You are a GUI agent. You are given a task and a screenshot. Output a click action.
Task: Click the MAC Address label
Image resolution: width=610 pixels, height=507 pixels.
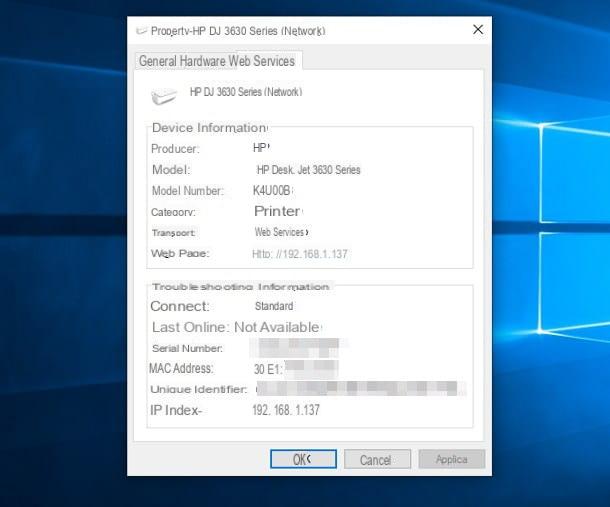click(x=181, y=368)
